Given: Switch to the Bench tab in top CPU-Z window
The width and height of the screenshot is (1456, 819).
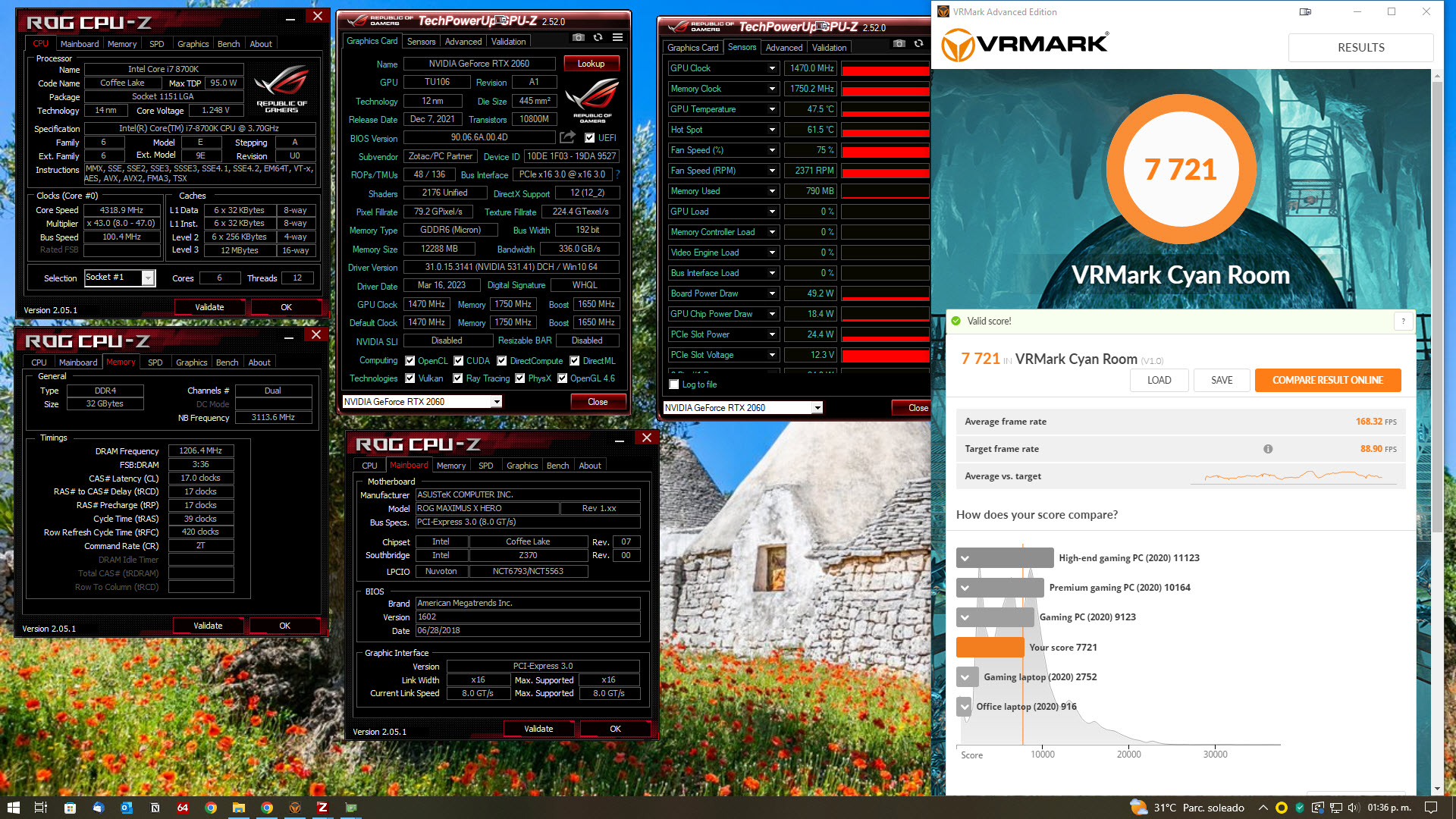Looking at the screenshot, I should (x=228, y=44).
